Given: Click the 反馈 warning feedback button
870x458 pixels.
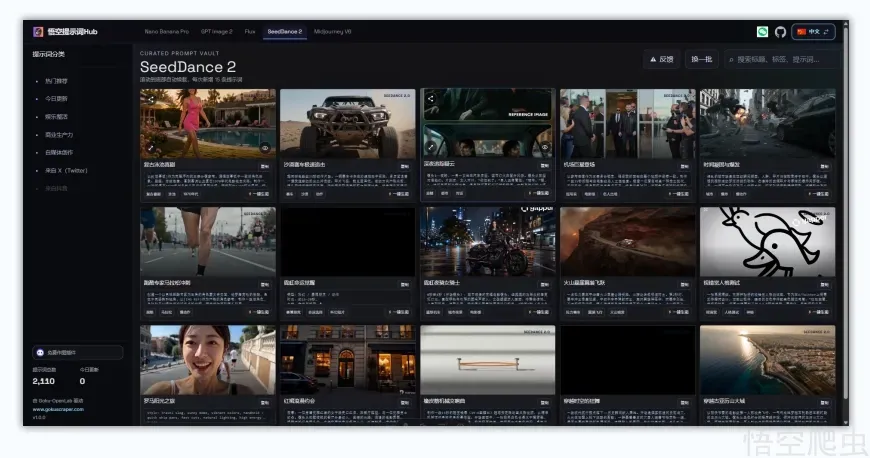Looking at the screenshot, I should tap(661, 59).
